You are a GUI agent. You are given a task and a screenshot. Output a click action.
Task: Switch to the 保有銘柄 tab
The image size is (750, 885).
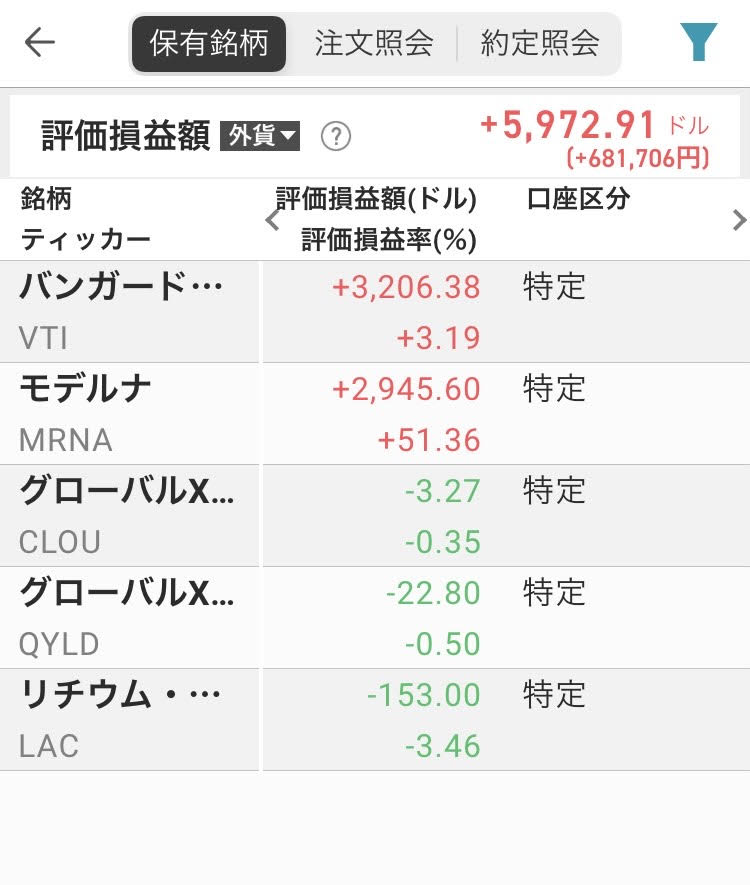click(209, 43)
